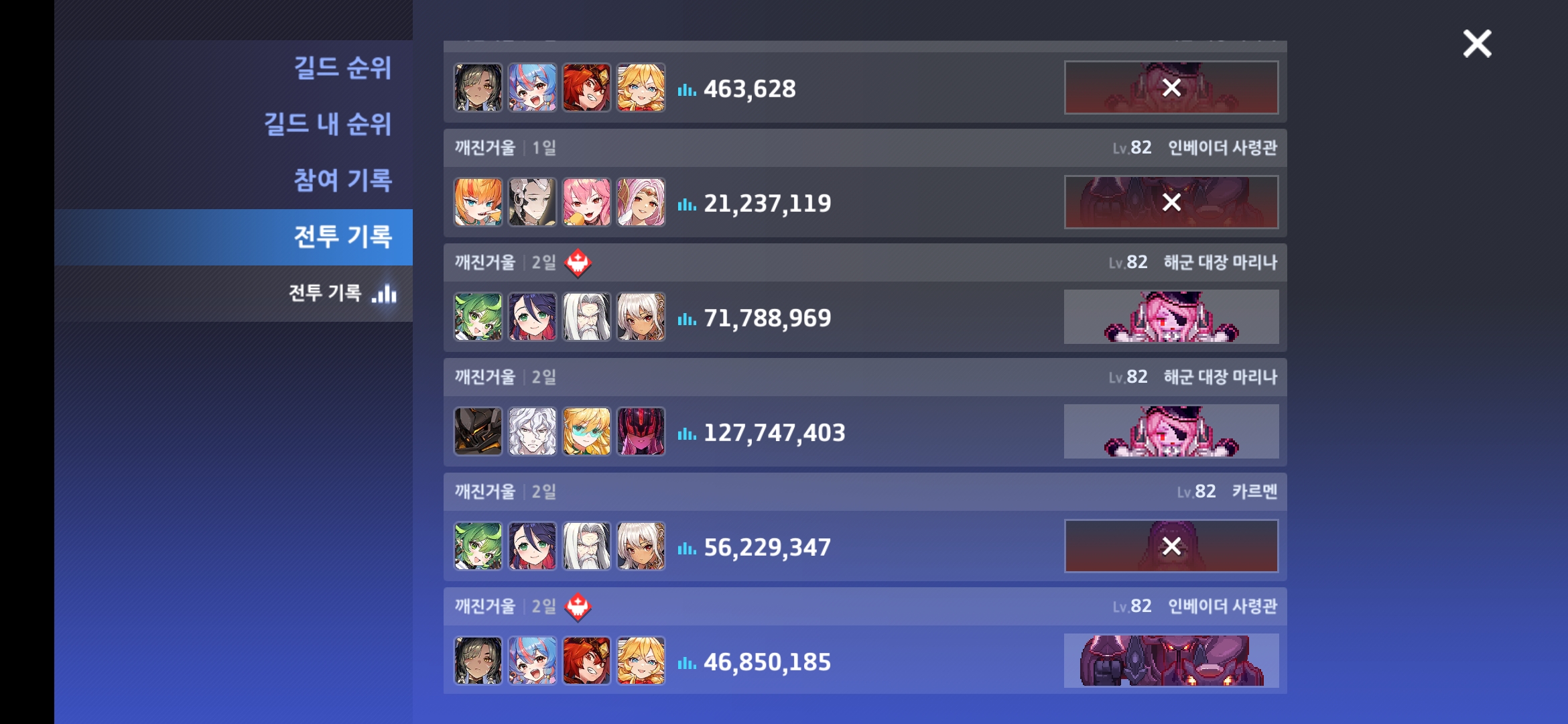1568x724 pixels.
Task: Click green-haired hero in 71,788,969 team
Action: [x=478, y=316]
